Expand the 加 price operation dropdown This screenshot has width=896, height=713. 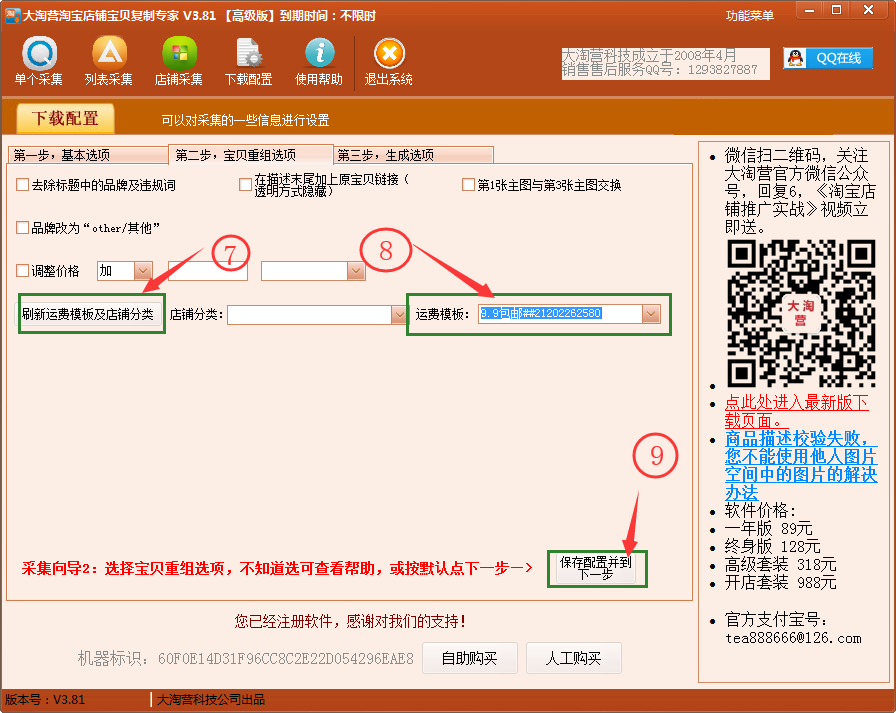click(143, 270)
